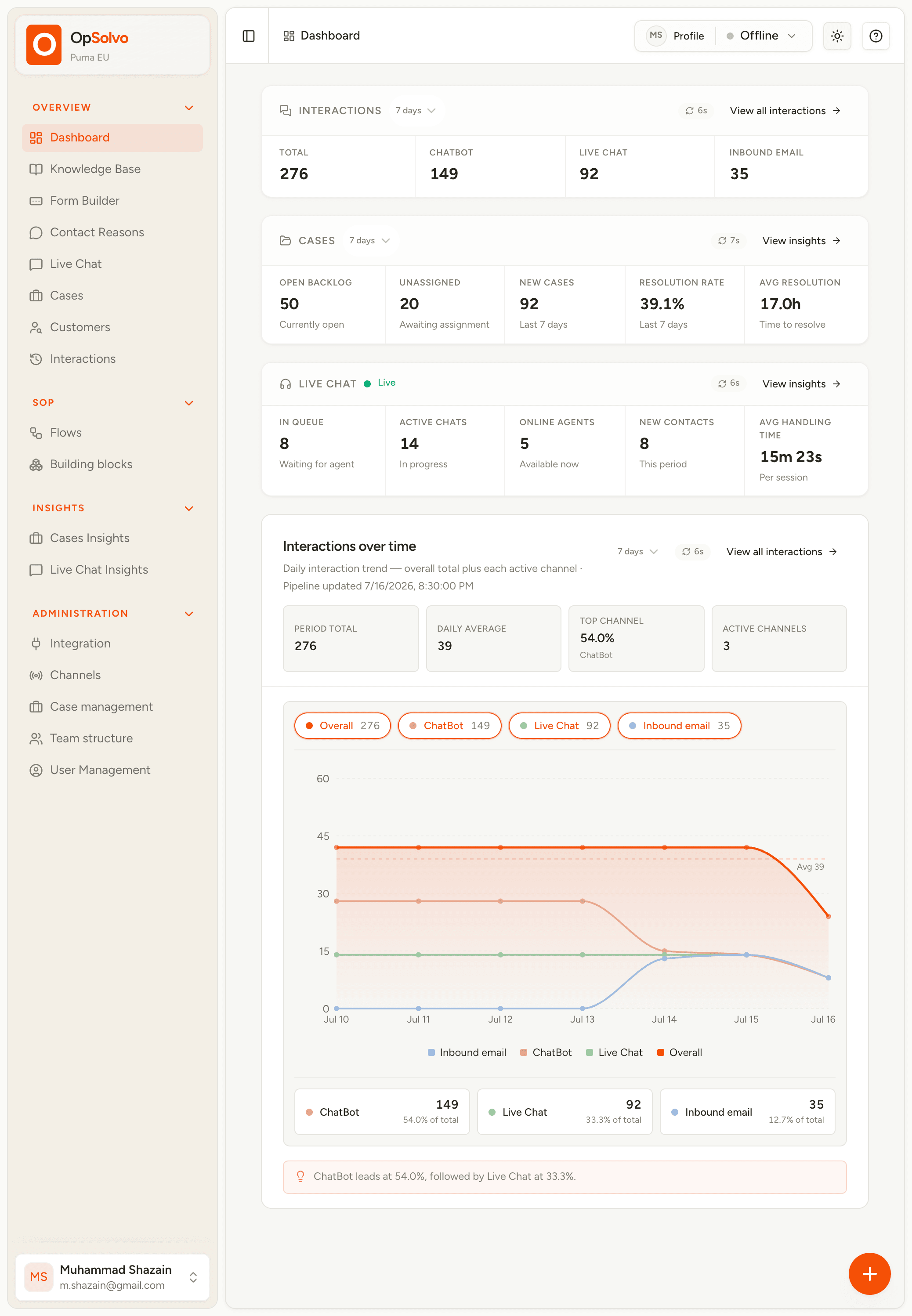Click Inbound email 35 summary card

747,1111
